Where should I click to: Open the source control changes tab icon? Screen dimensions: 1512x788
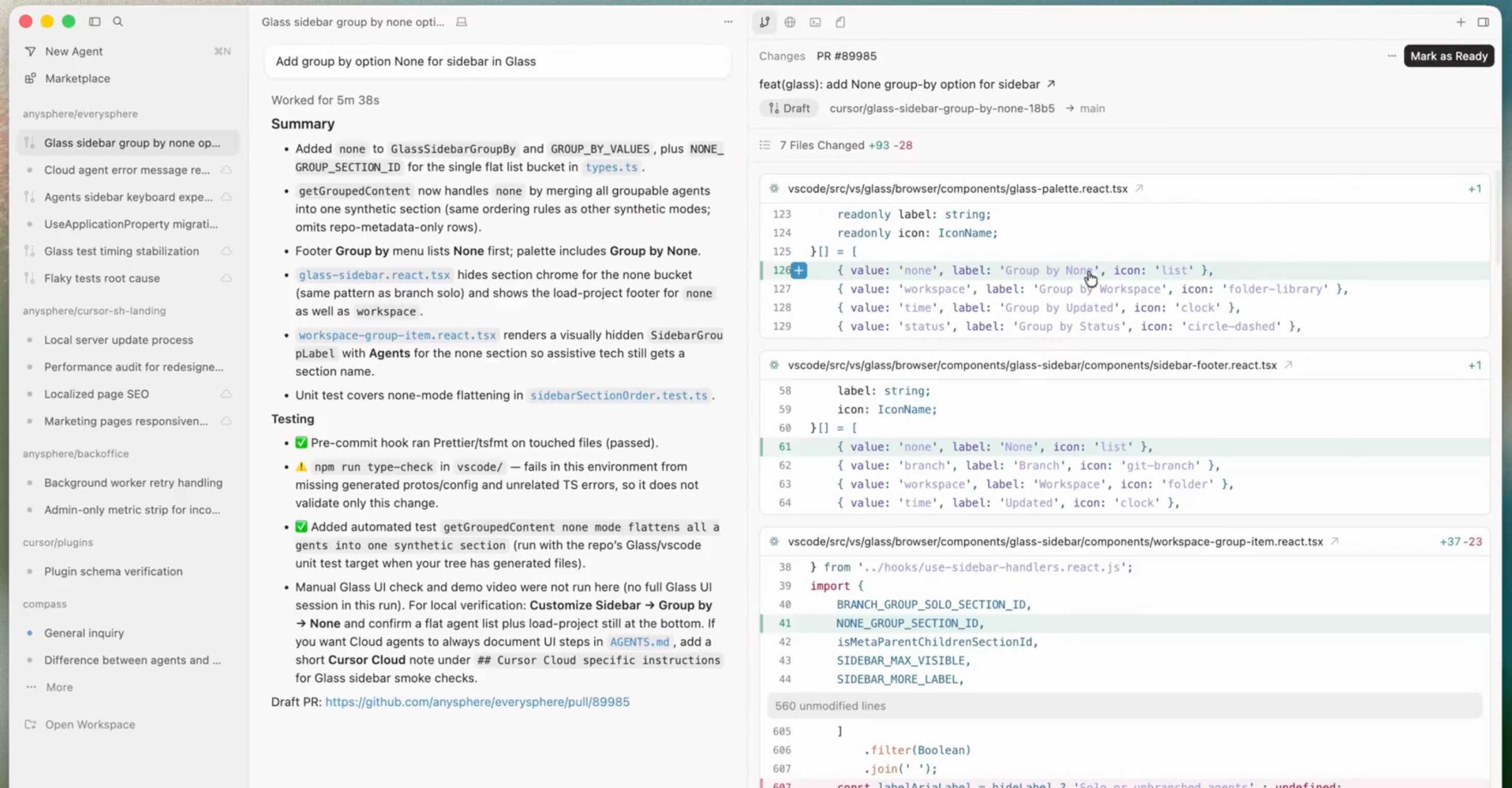[x=764, y=22]
